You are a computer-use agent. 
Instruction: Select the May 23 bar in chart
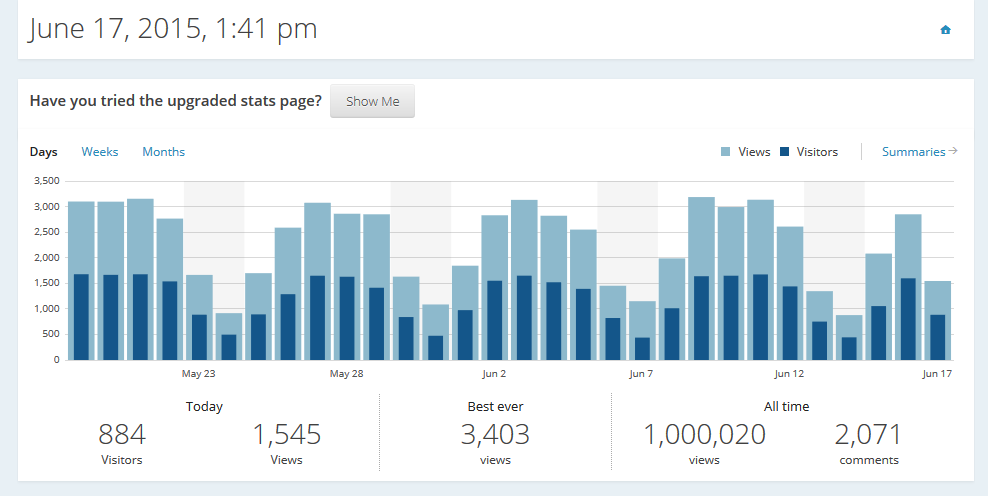199,300
